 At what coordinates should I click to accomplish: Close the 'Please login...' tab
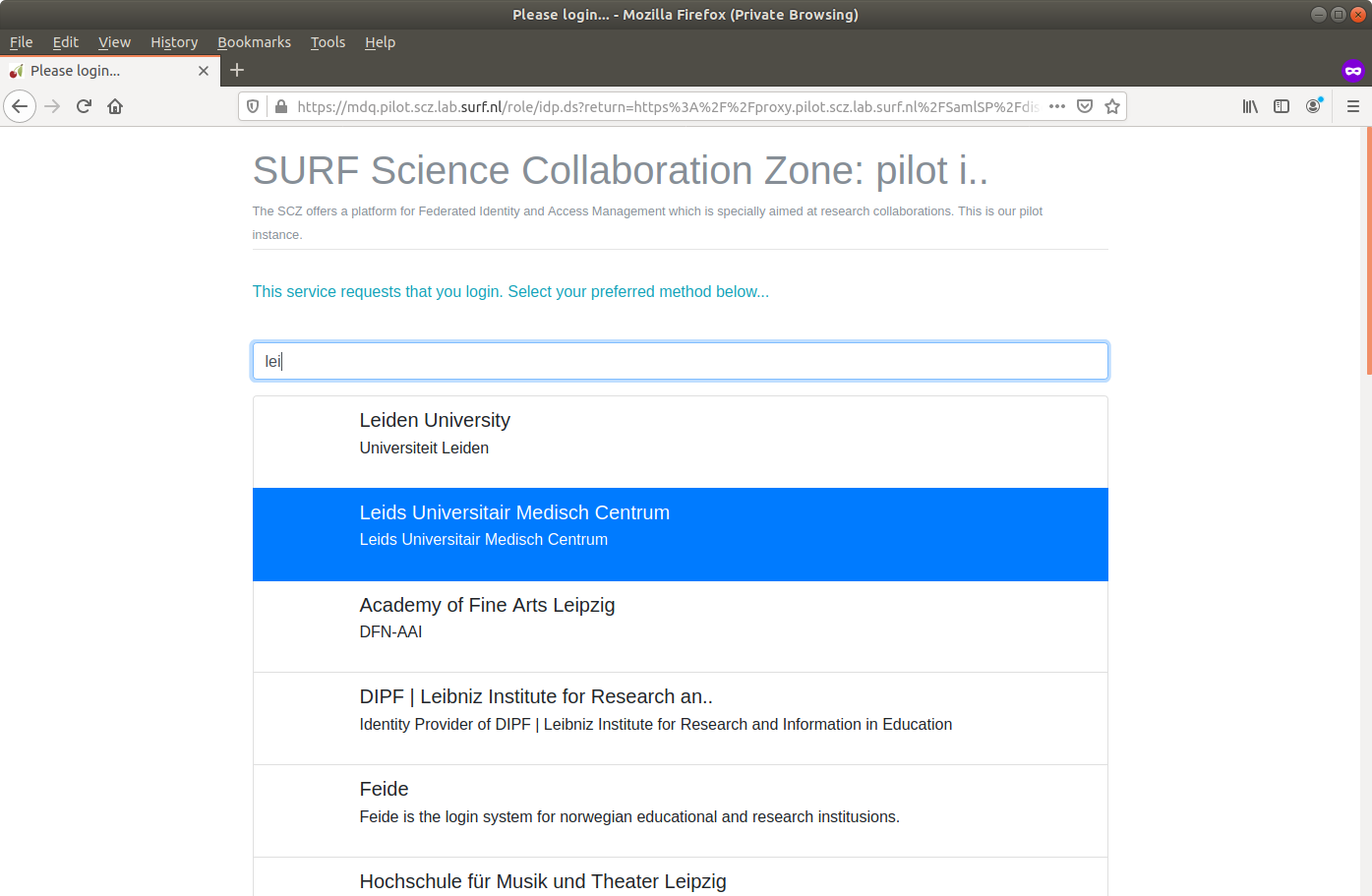(204, 71)
